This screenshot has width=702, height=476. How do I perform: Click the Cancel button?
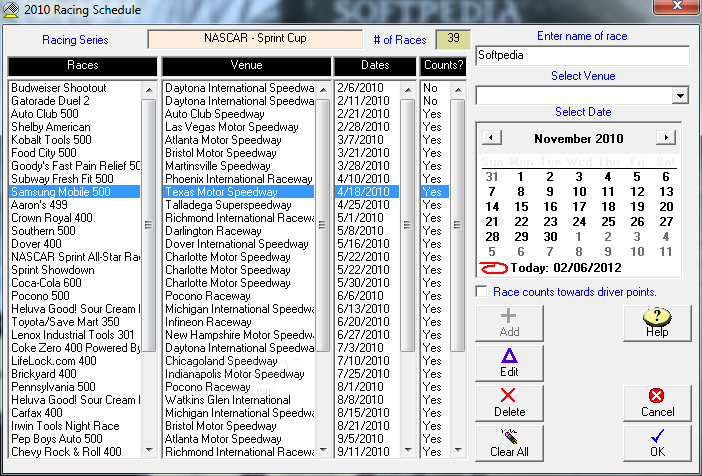[x=657, y=403]
